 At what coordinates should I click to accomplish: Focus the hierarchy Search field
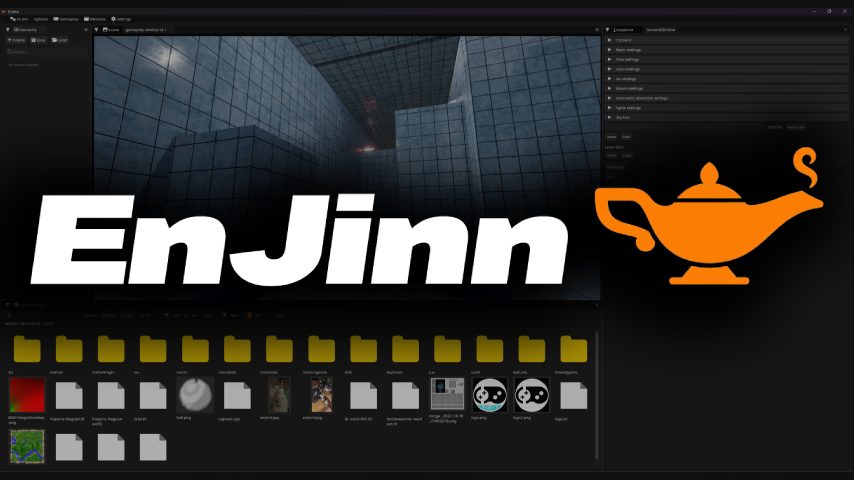point(47,52)
